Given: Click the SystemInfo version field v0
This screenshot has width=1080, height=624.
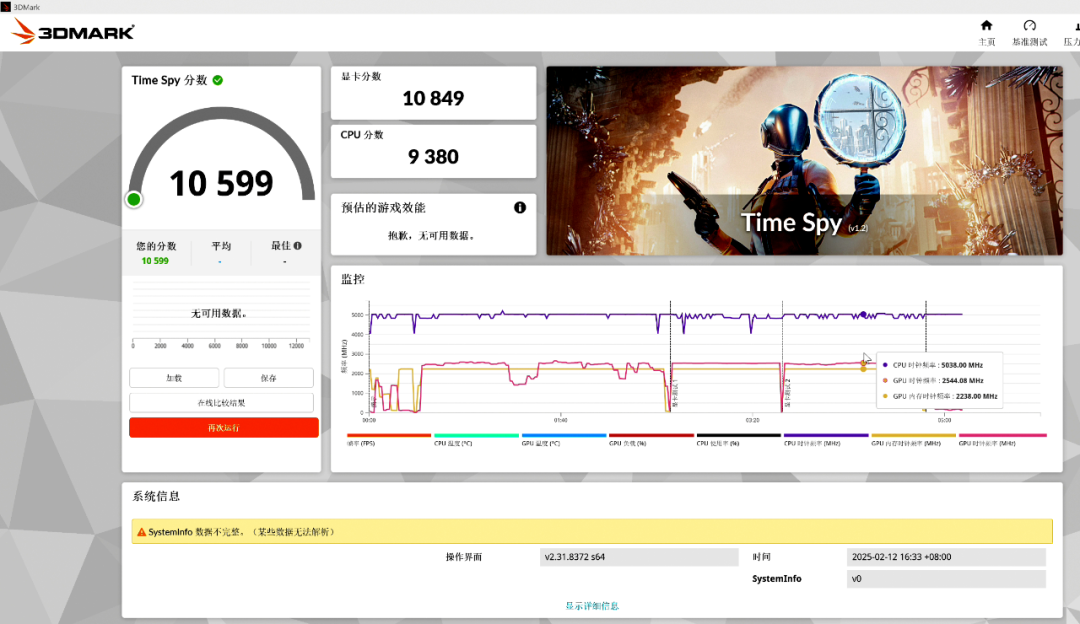Looking at the screenshot, I should pyautogui.click(x=946, y=579).
